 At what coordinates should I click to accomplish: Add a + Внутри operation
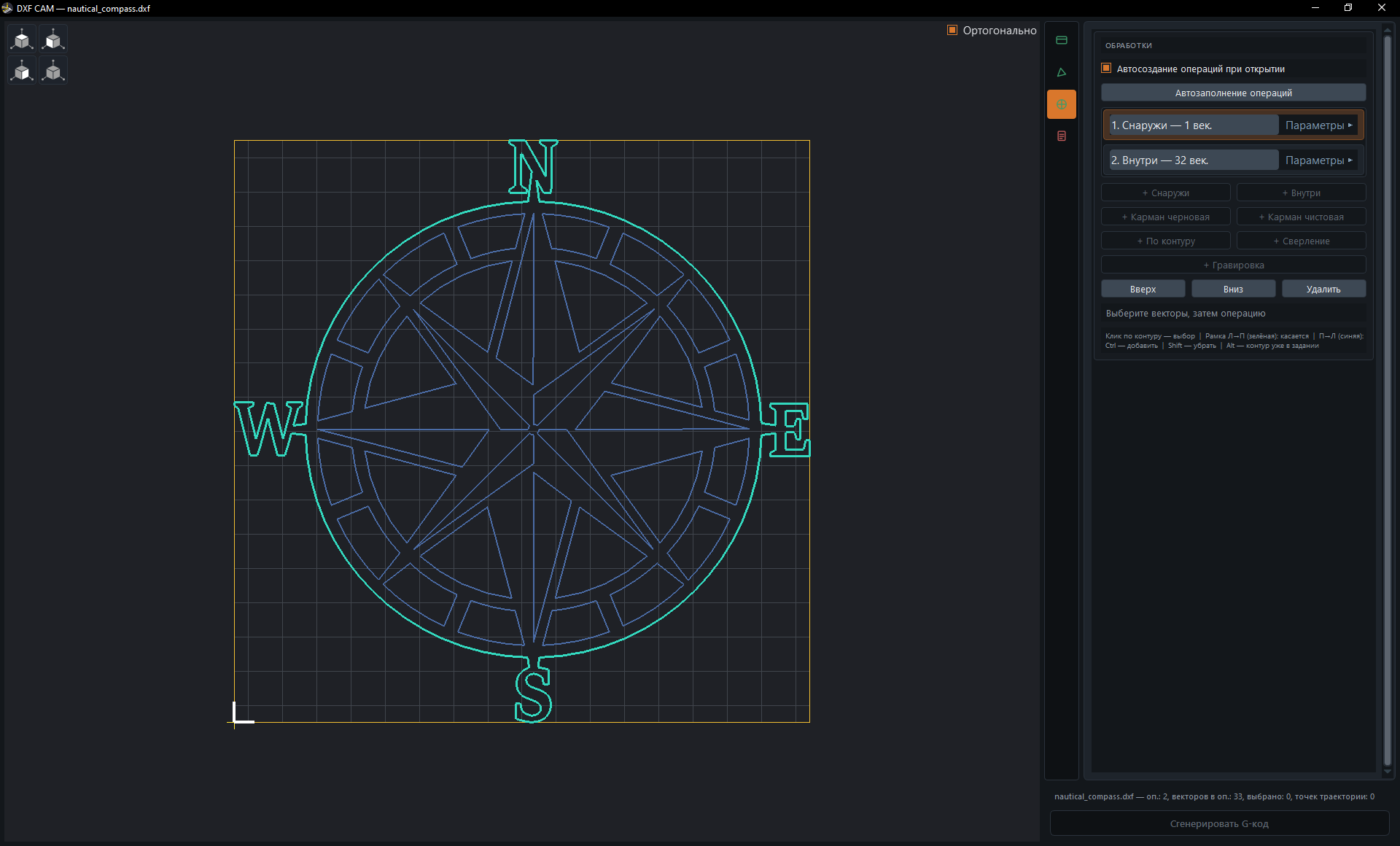click(1301, 193)
